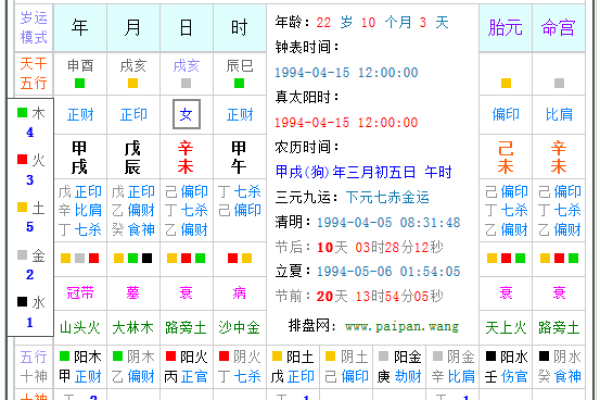Select the 年 pillar column header
The image size is (600, 400).
(80, 28)
